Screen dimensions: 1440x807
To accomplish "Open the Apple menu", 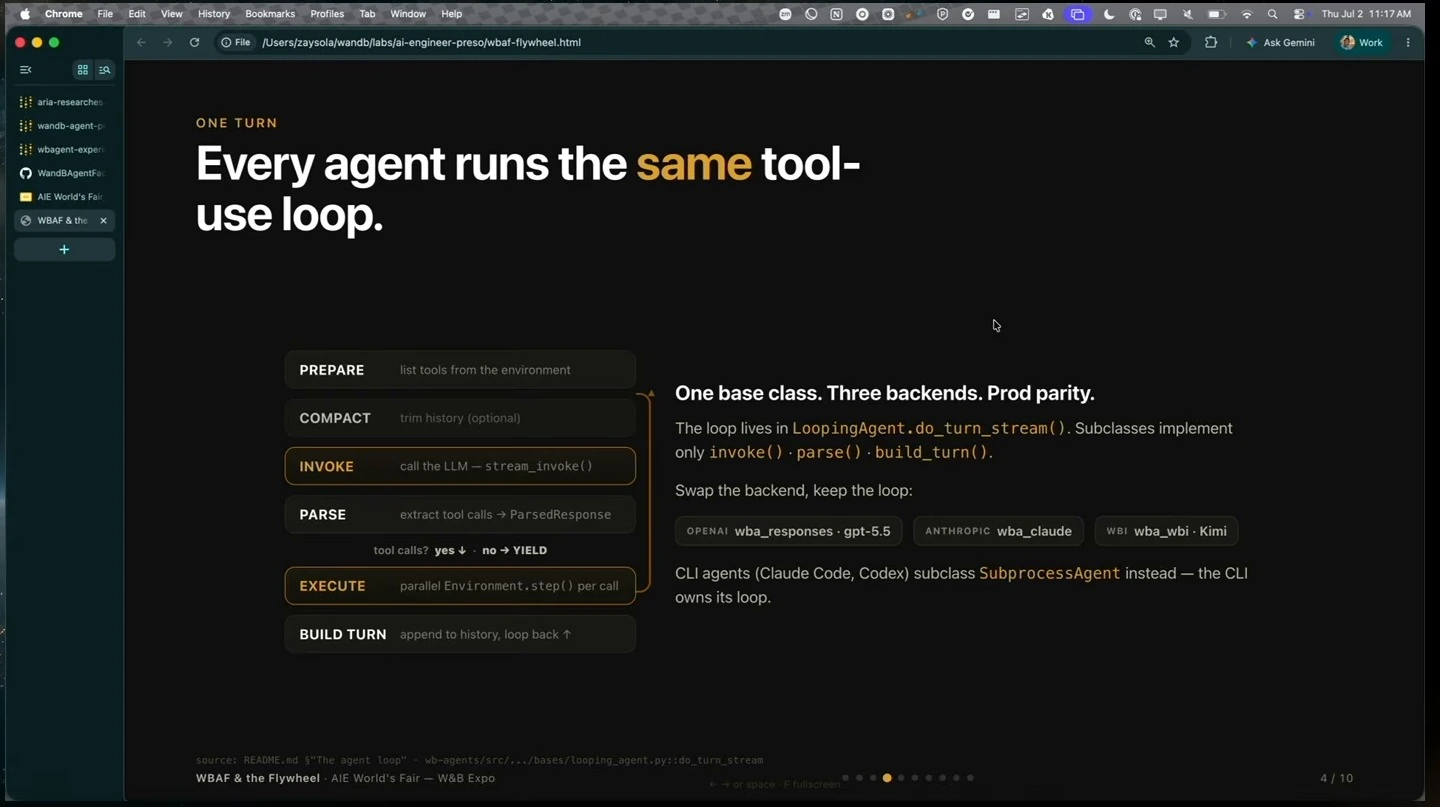I will click(x=24, y=14).
